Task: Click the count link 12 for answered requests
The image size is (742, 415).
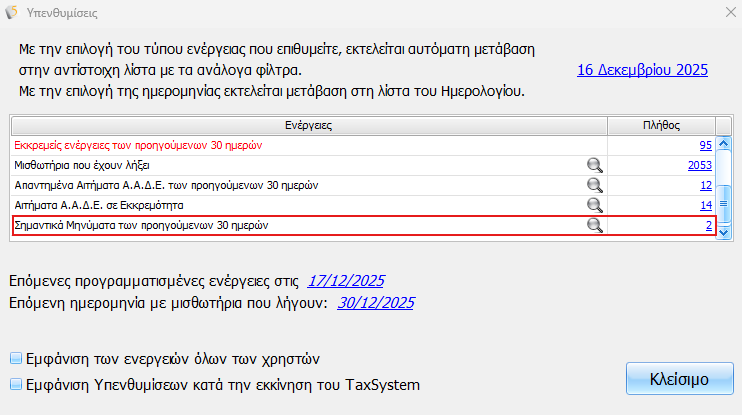Action: coord(705,186)
